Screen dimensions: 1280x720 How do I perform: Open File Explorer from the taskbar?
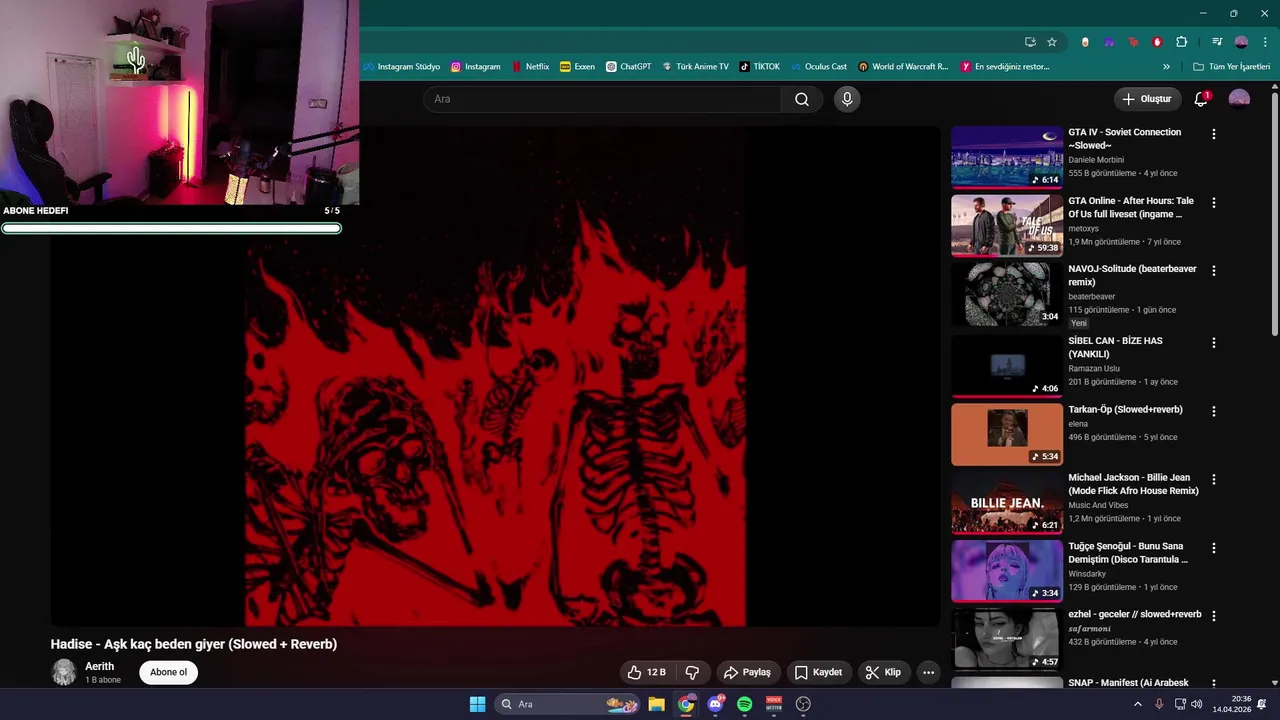(656, 704)
